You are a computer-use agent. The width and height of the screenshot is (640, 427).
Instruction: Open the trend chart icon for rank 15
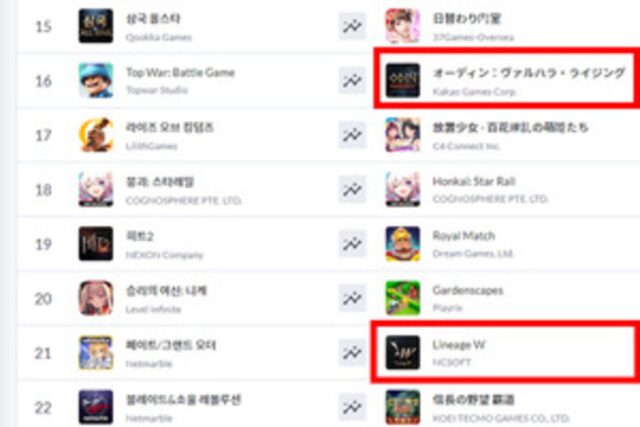(352, 26)
